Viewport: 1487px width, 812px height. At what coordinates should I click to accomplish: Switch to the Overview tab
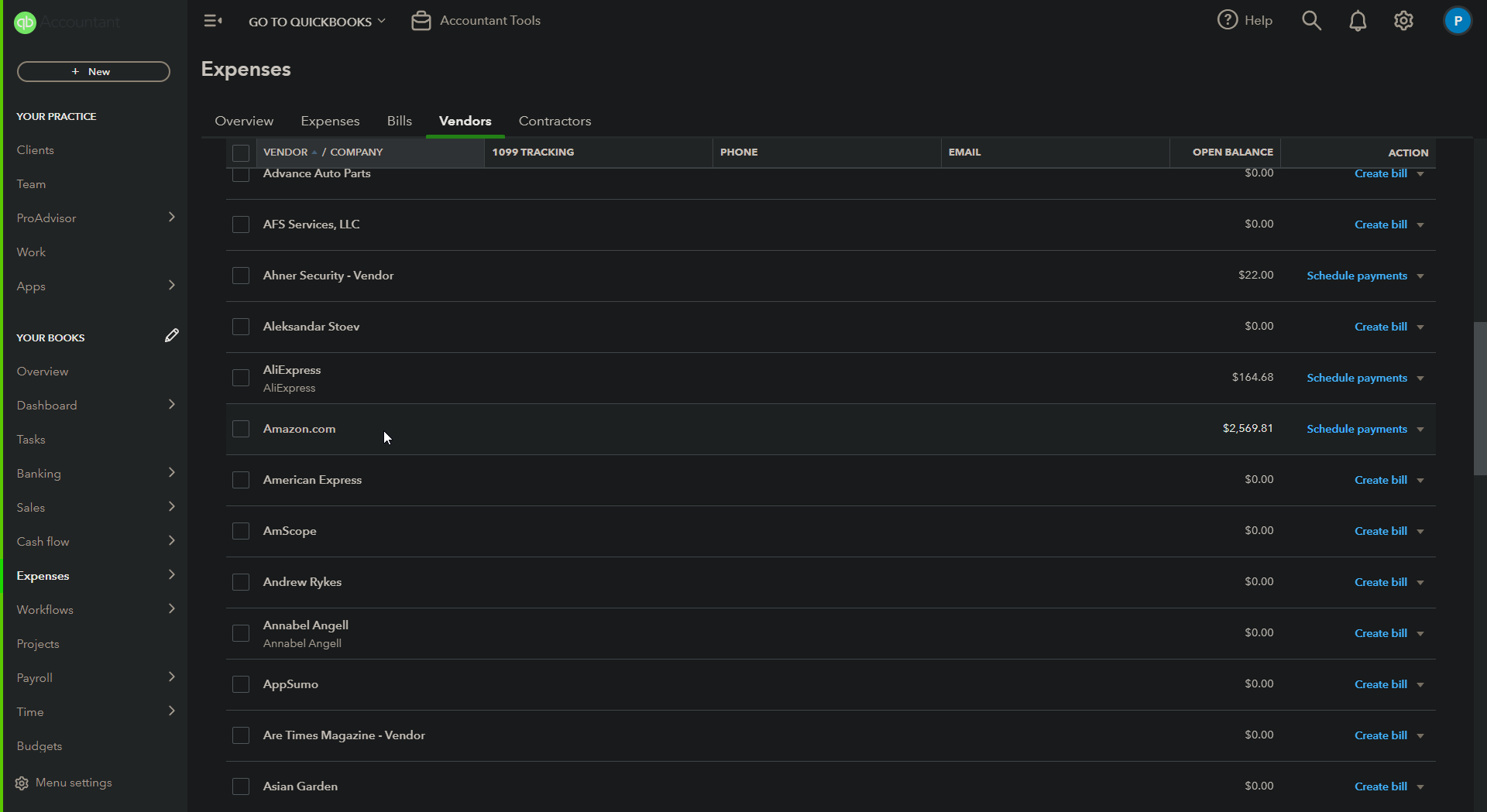coord(244,121)
